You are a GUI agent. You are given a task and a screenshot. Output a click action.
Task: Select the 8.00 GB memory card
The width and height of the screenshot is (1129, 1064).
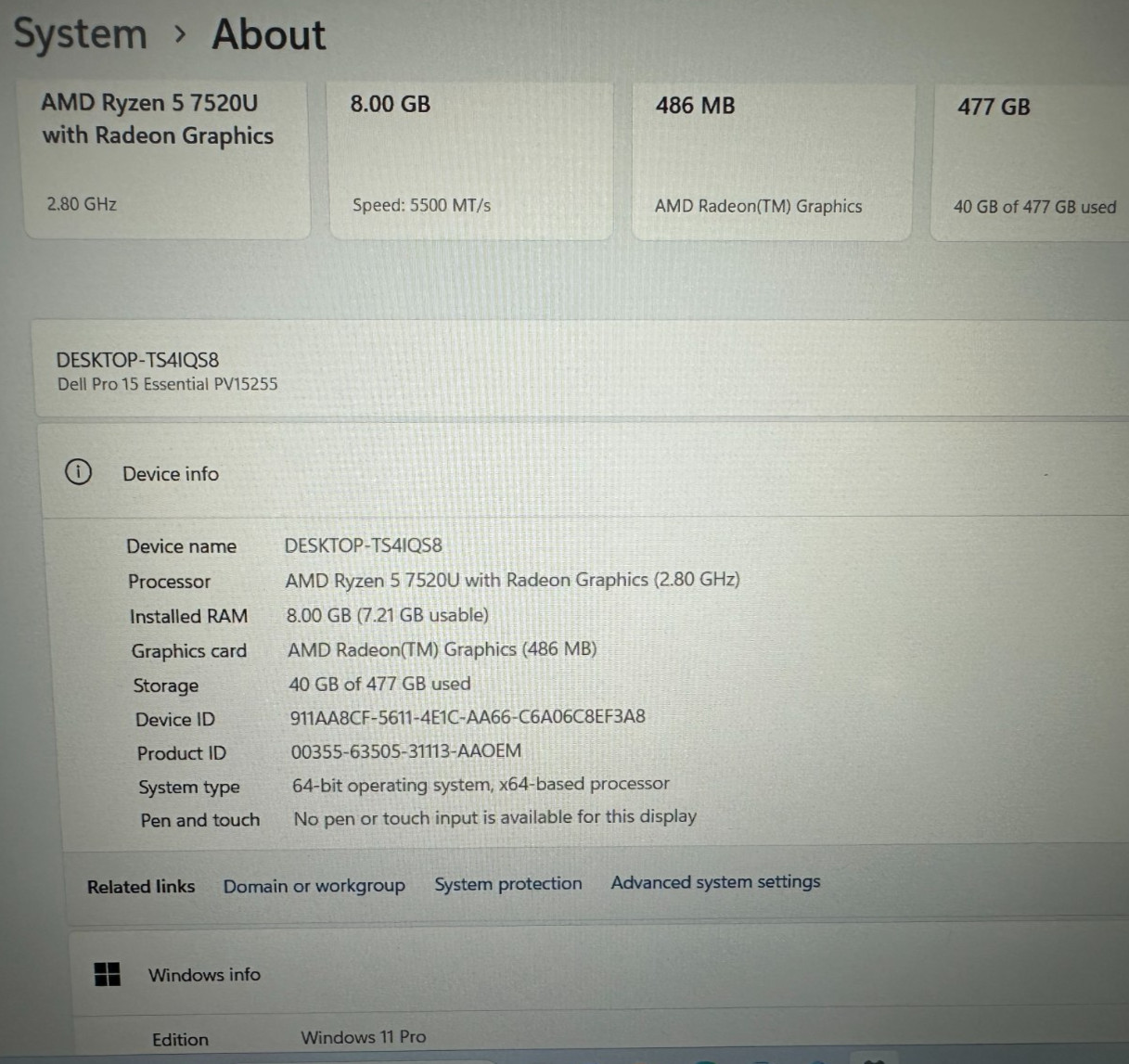[470, 160]
